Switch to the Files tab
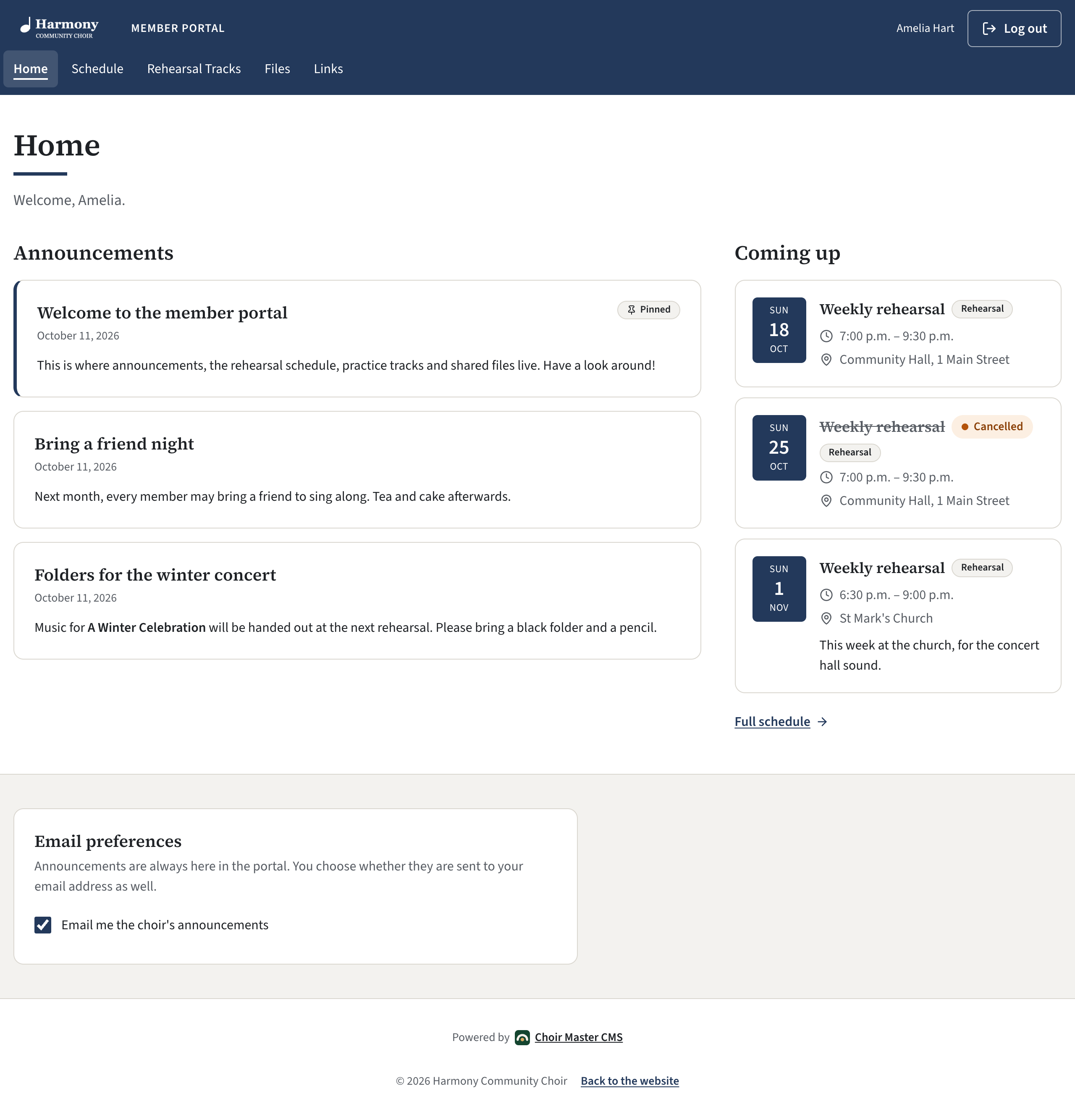 pyautogui.click(x=278, y=68)
